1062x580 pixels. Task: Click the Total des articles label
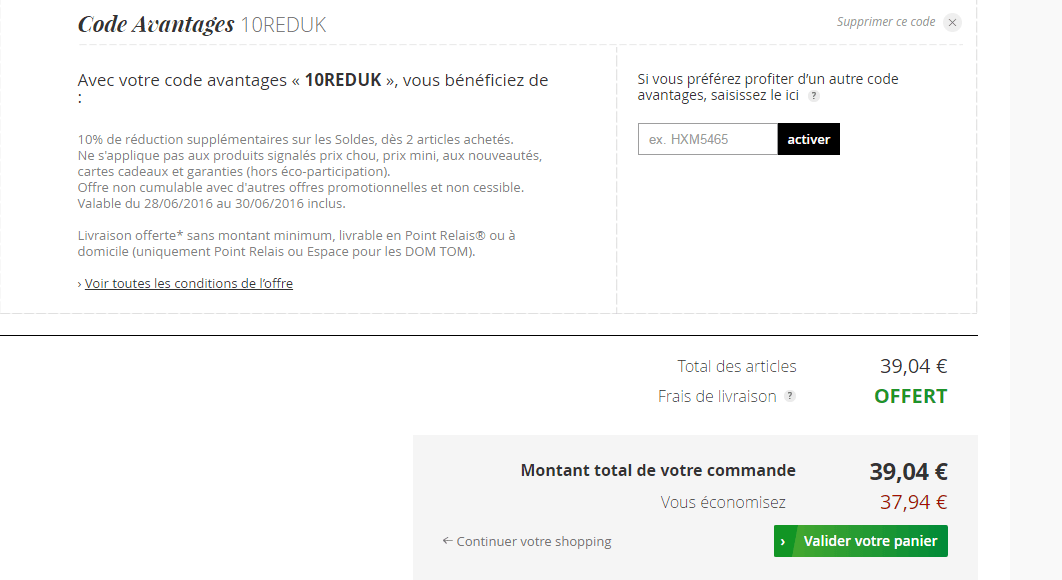point(737,366)
